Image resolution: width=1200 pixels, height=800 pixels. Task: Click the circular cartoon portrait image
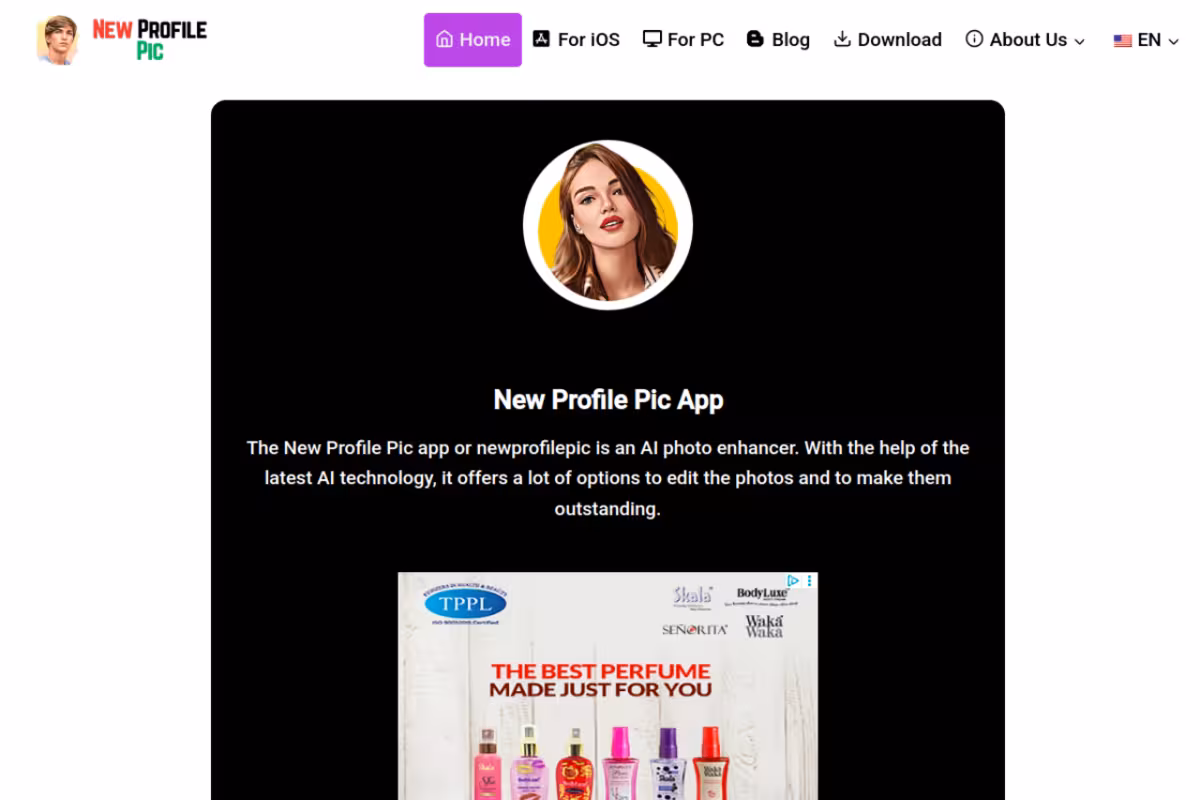click(608, 224)
